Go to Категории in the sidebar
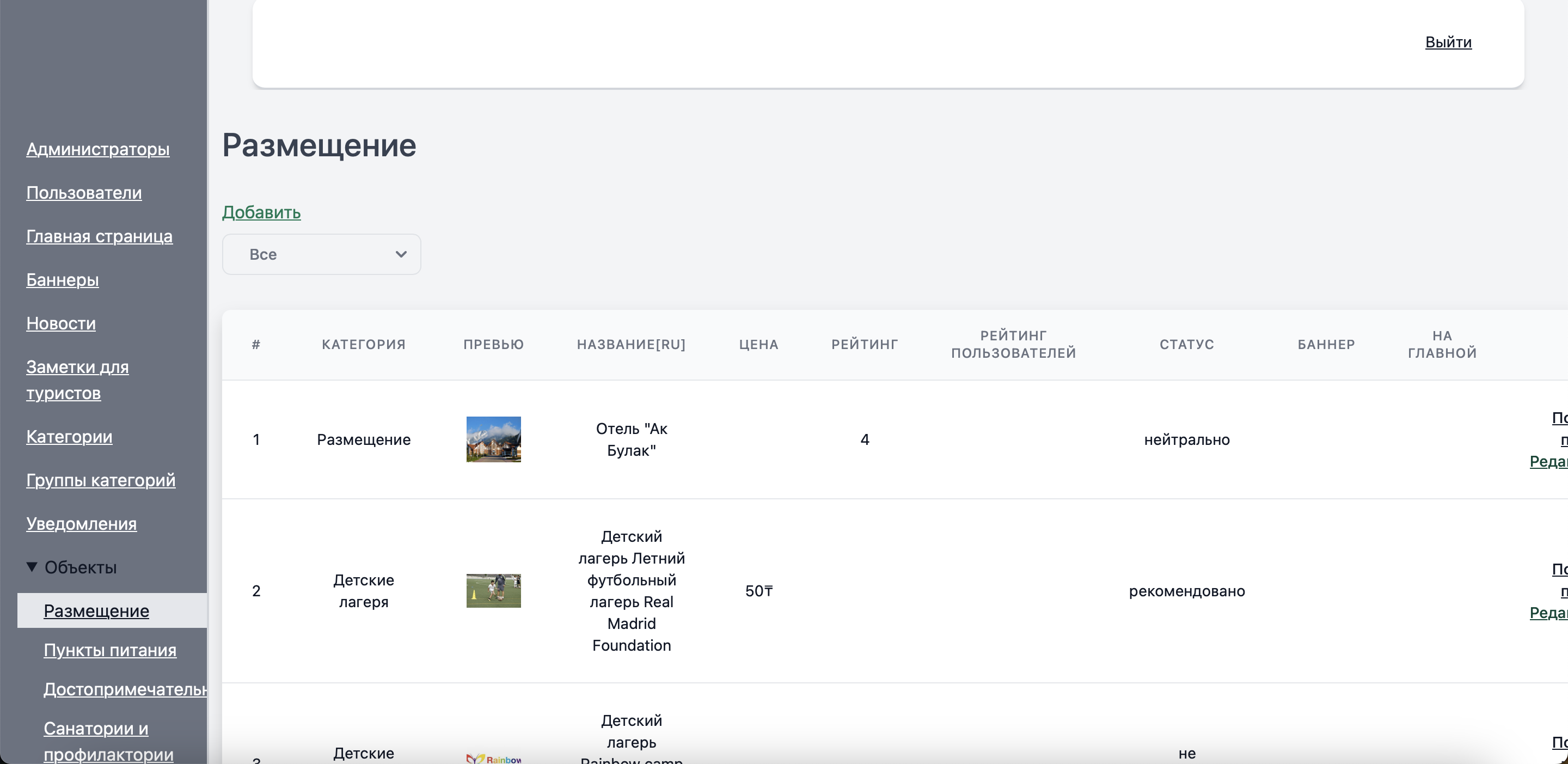Image resolution: width=1568 pixels, height=764 pixels. (69, 437)
